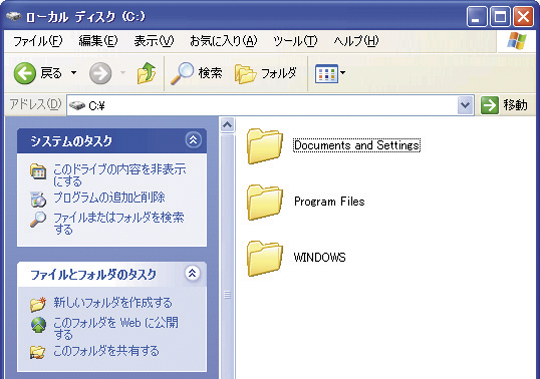Toggle the フォルダ folders pane button

pos(266,73)
